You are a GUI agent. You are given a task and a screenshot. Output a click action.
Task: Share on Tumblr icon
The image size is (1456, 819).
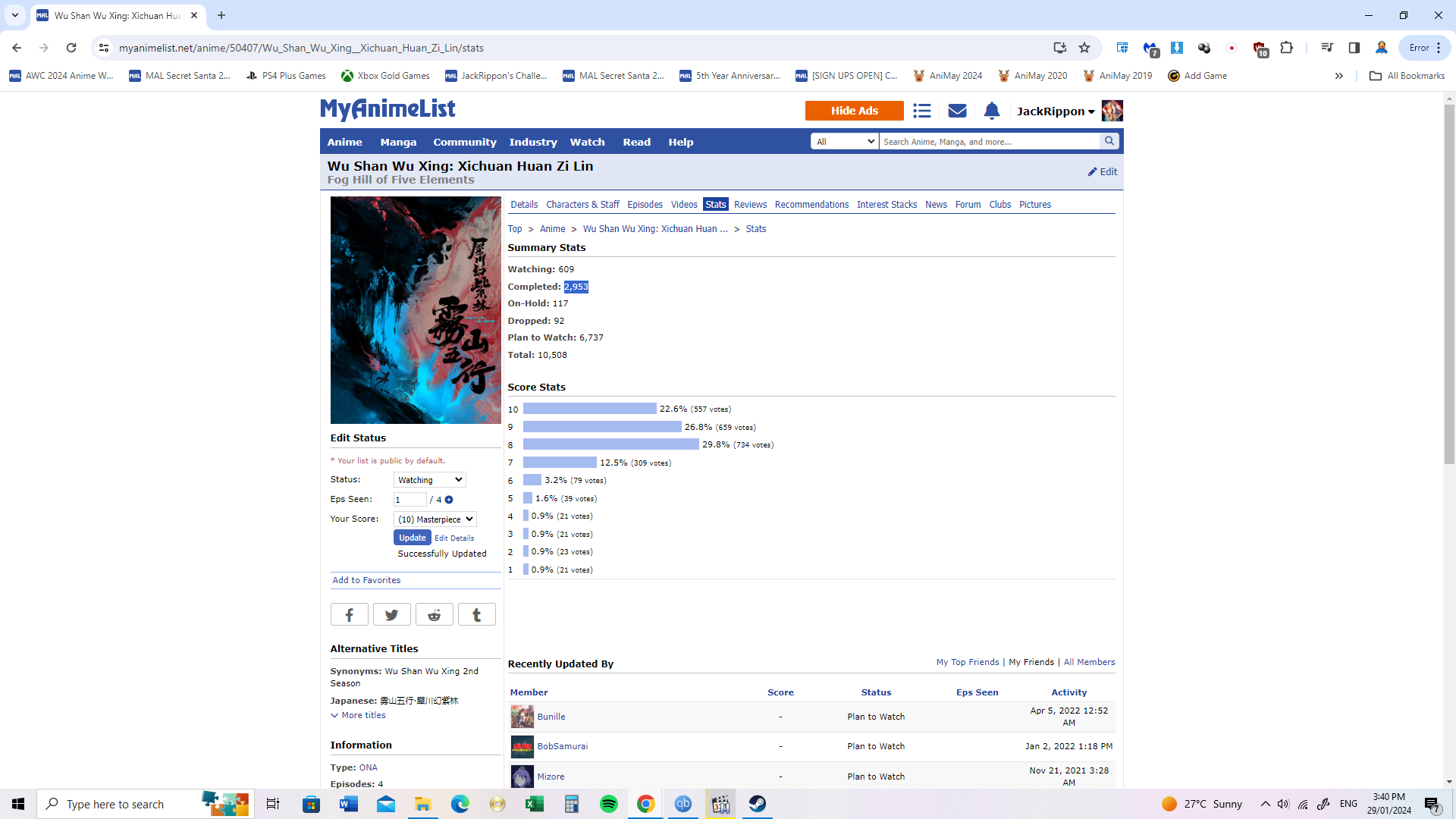pyautogui.click(x=476, y=615)
